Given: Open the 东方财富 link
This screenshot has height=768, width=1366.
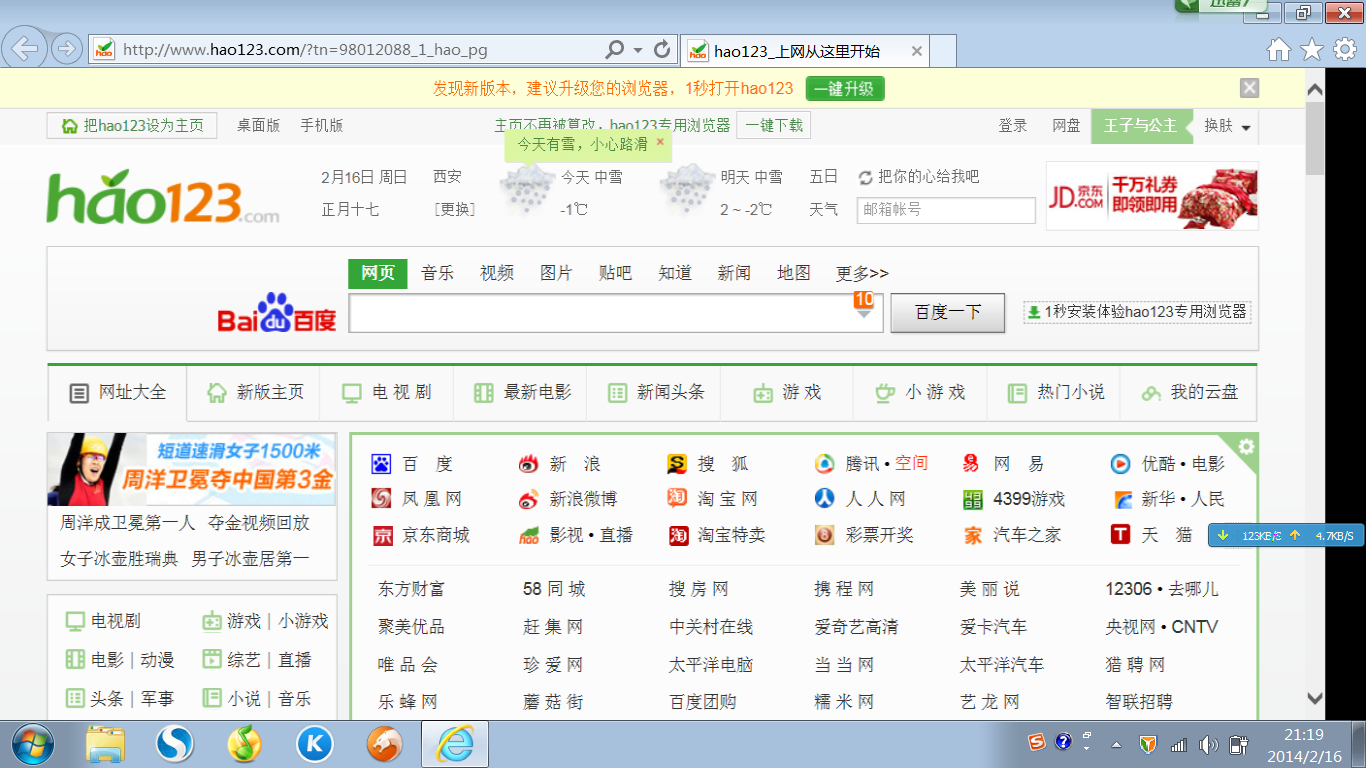Looking at the screenshot, I should 412,589.
